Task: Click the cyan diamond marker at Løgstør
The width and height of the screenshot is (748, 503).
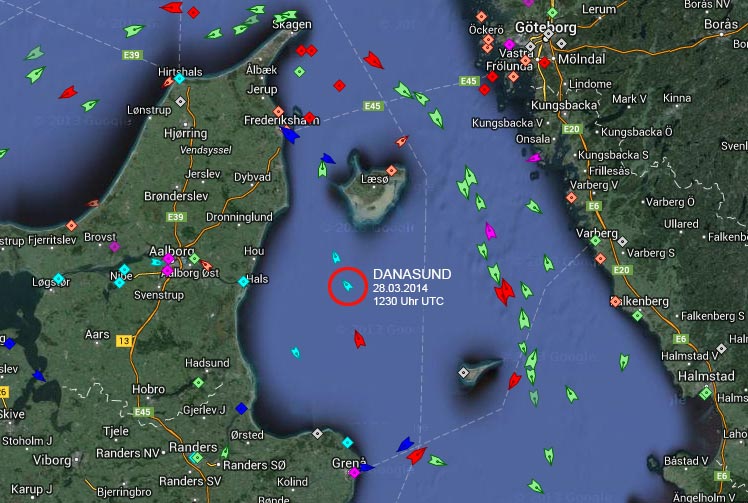Action: [58, 278]
